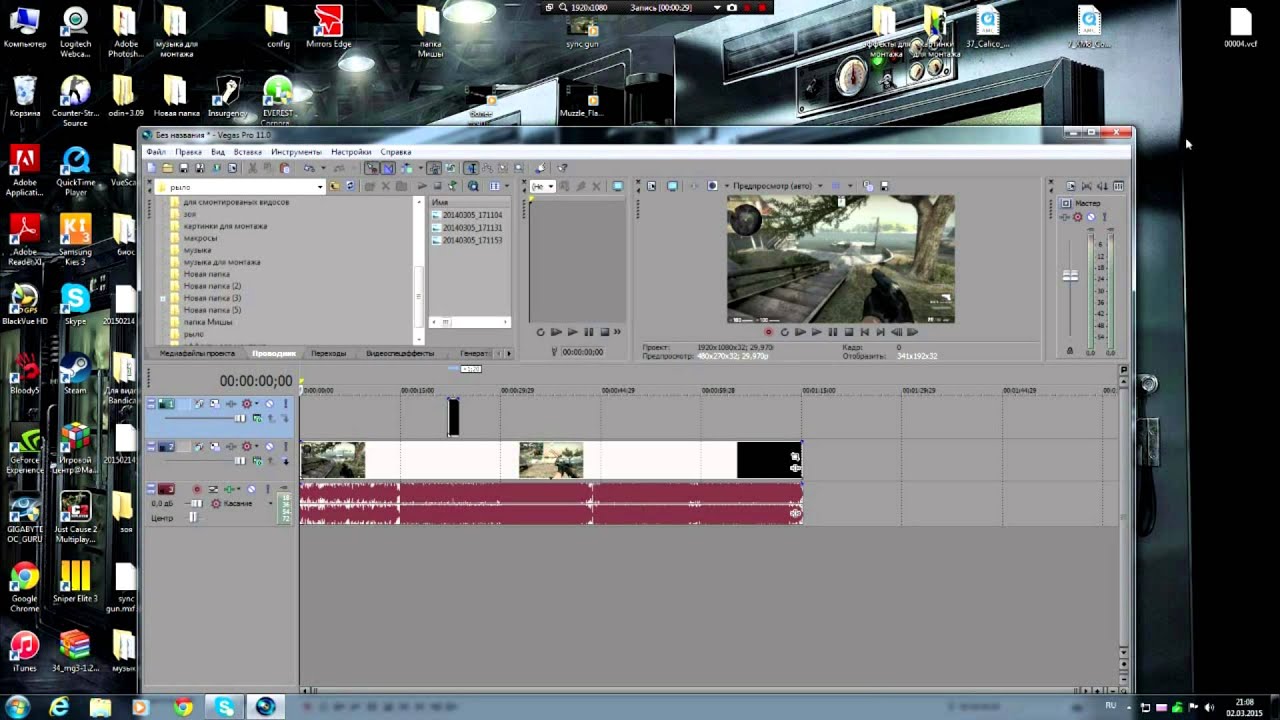
Task: Open track 2 FX icon
Action: [x=231, y=446]
